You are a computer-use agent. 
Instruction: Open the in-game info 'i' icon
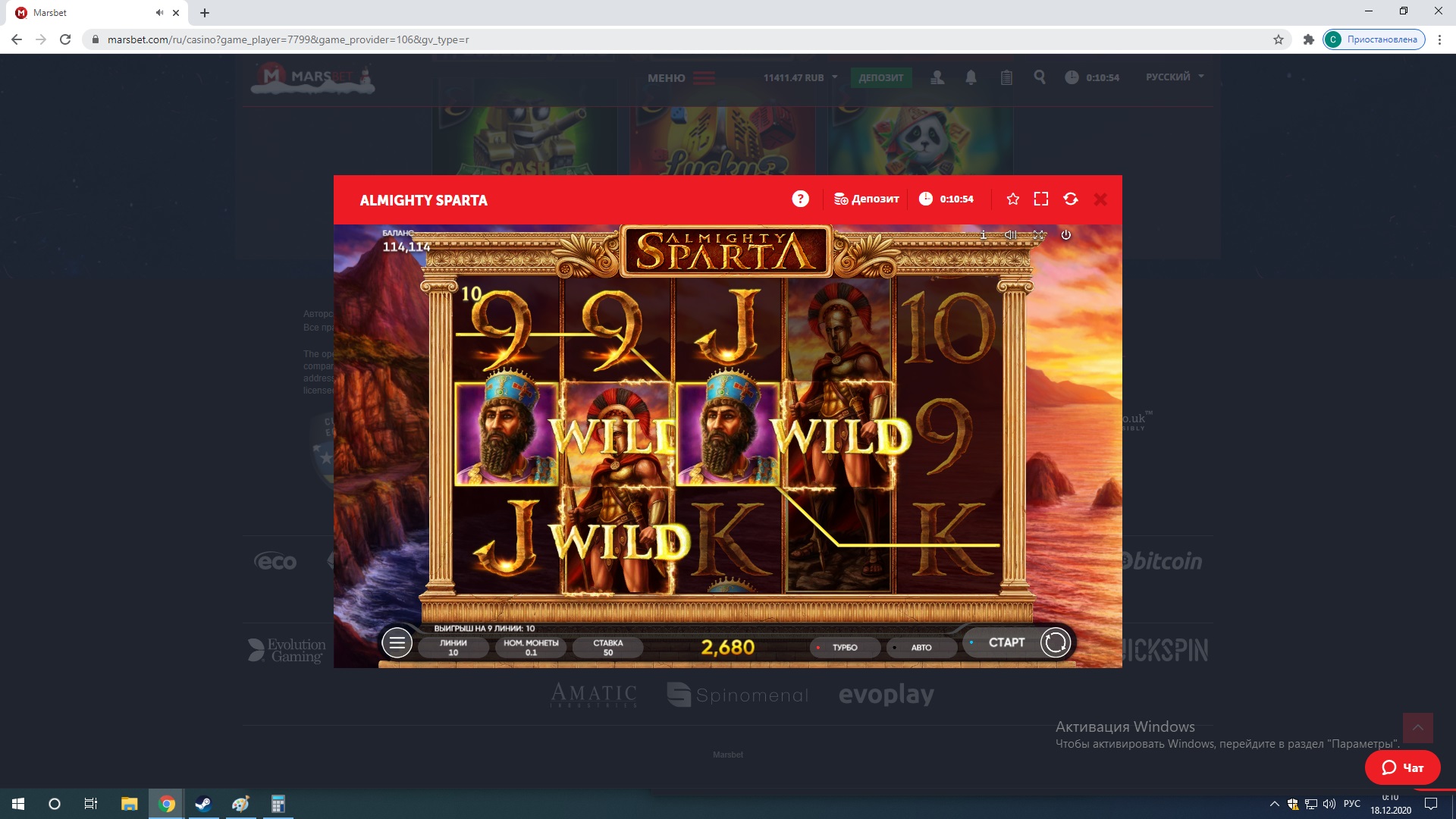pos(984,235)
